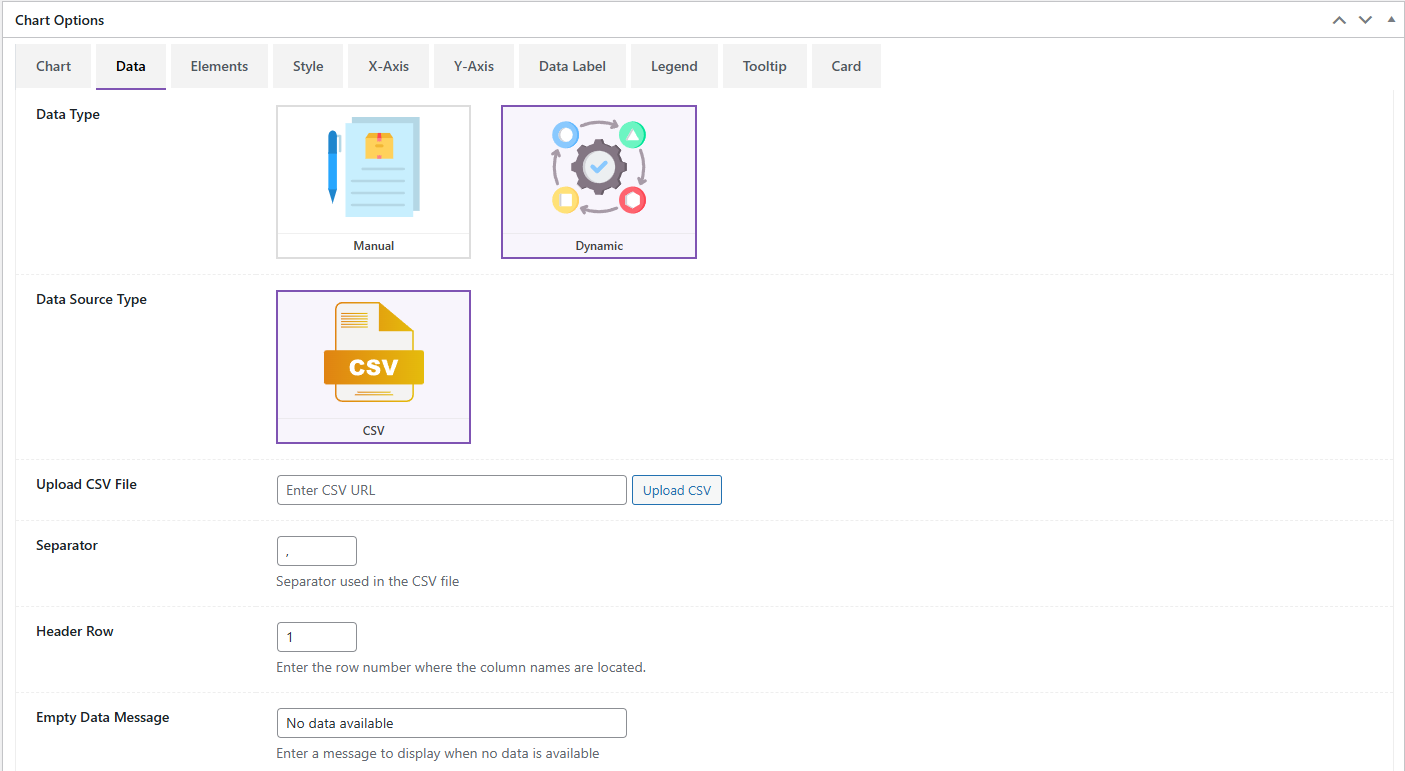Move Chart Options panel down arrow

click(1365, 20)
